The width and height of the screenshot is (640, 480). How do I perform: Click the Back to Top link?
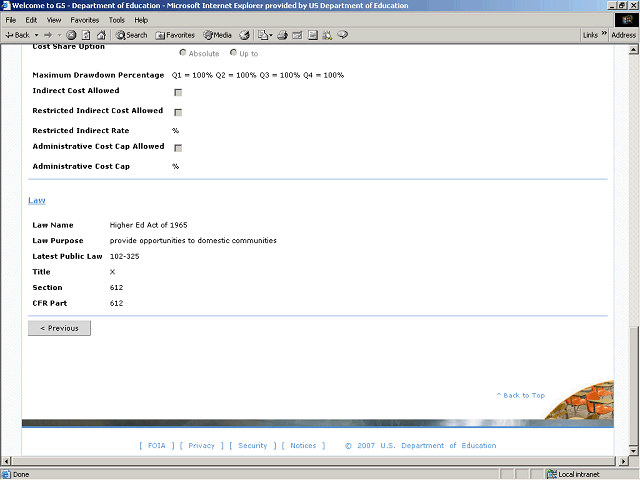coord(520,395)
